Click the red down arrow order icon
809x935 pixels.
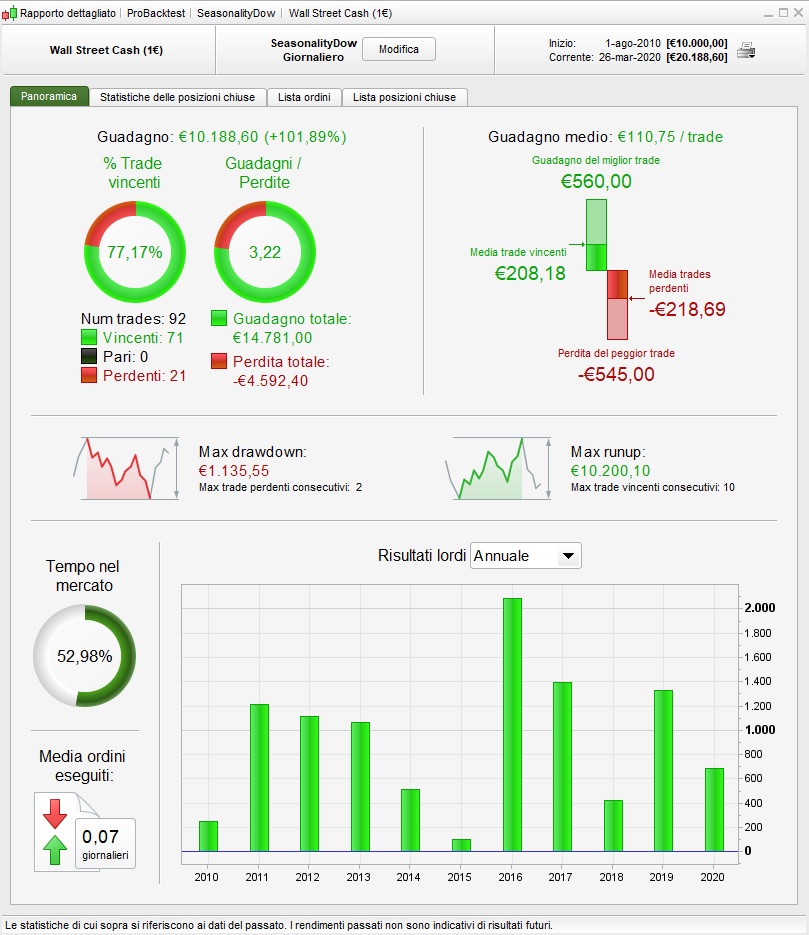[x=55, y=814]
